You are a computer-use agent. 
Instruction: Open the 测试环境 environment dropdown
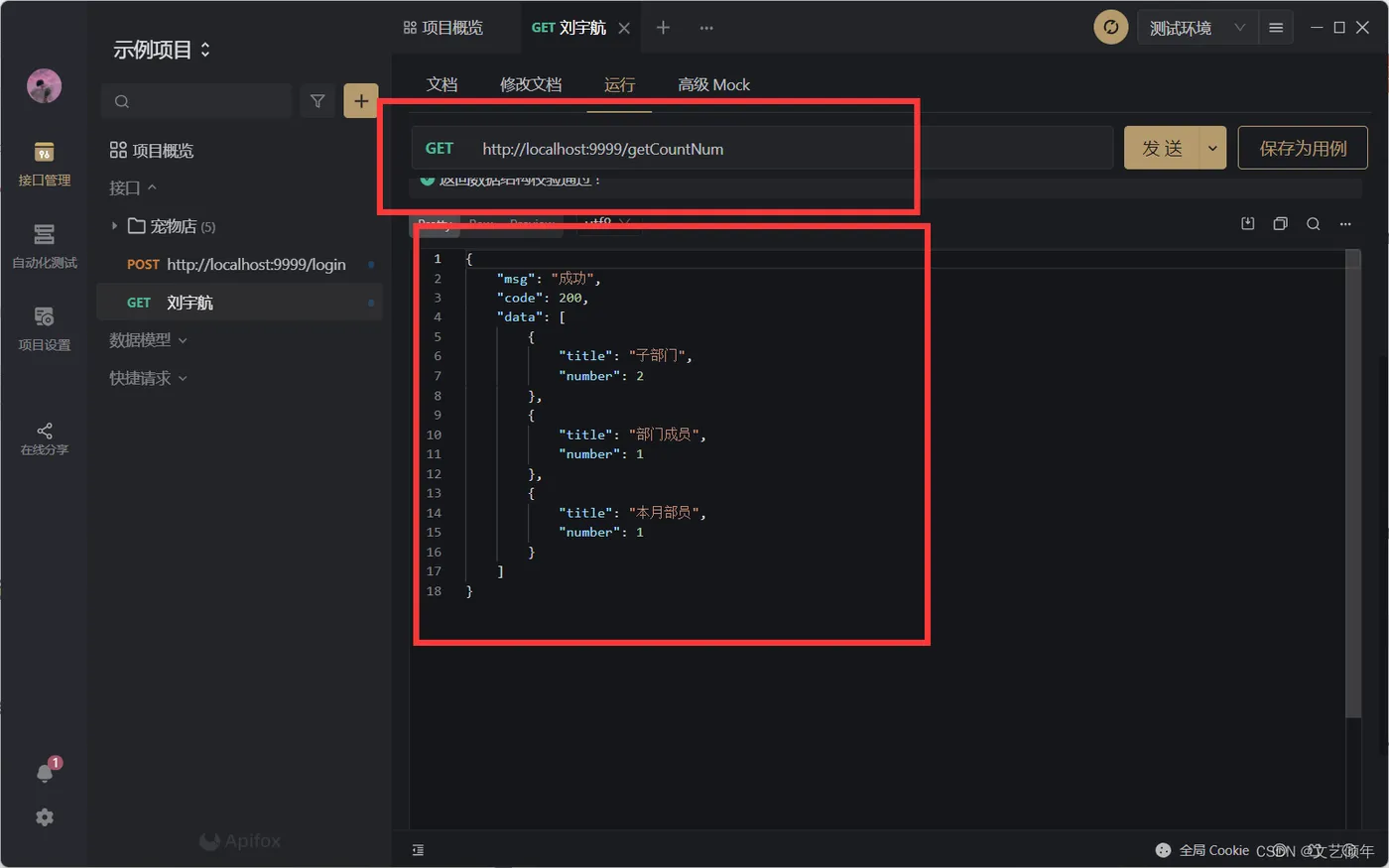pyautogui.click(x=1198, y=28)
